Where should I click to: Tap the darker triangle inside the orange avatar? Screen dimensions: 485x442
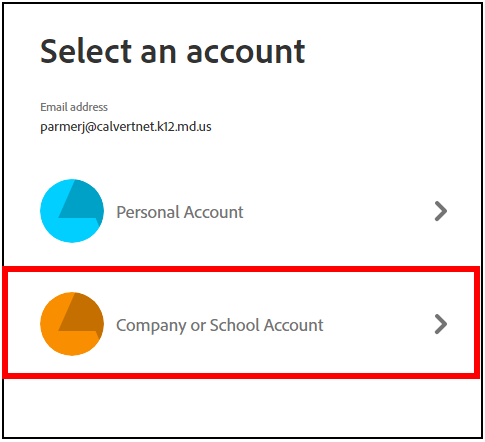pos(81,315)
